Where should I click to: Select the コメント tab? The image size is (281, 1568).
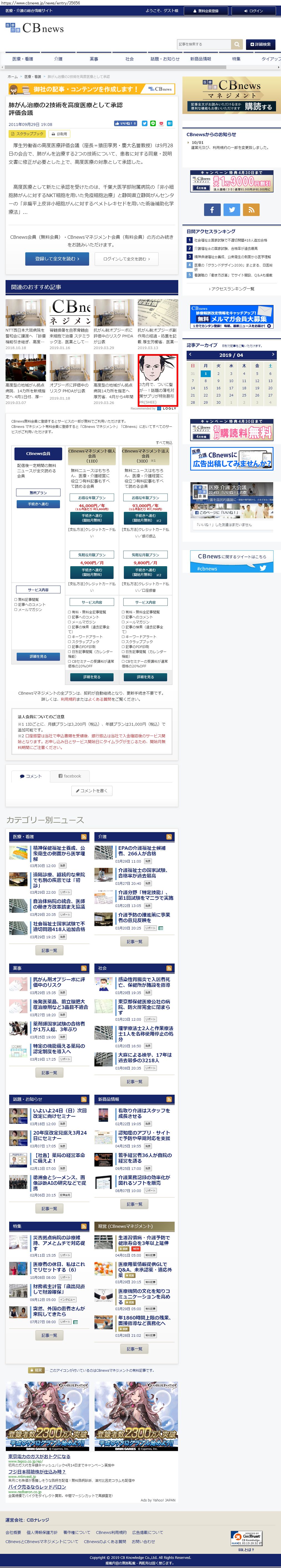31,776
